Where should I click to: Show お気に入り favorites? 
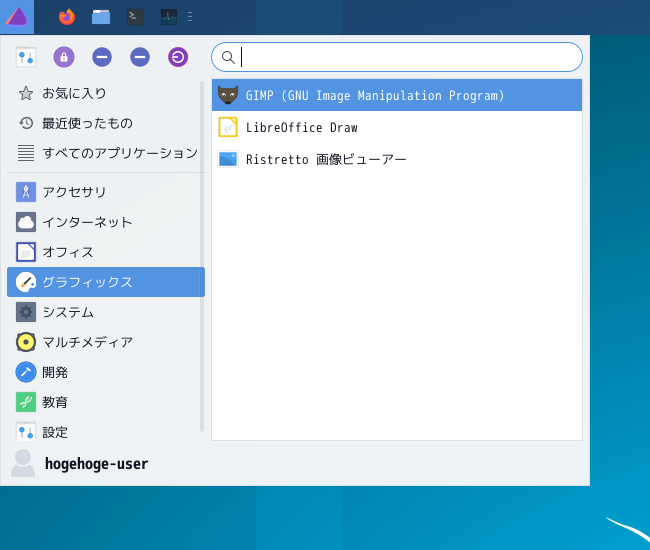pos(104,93)
